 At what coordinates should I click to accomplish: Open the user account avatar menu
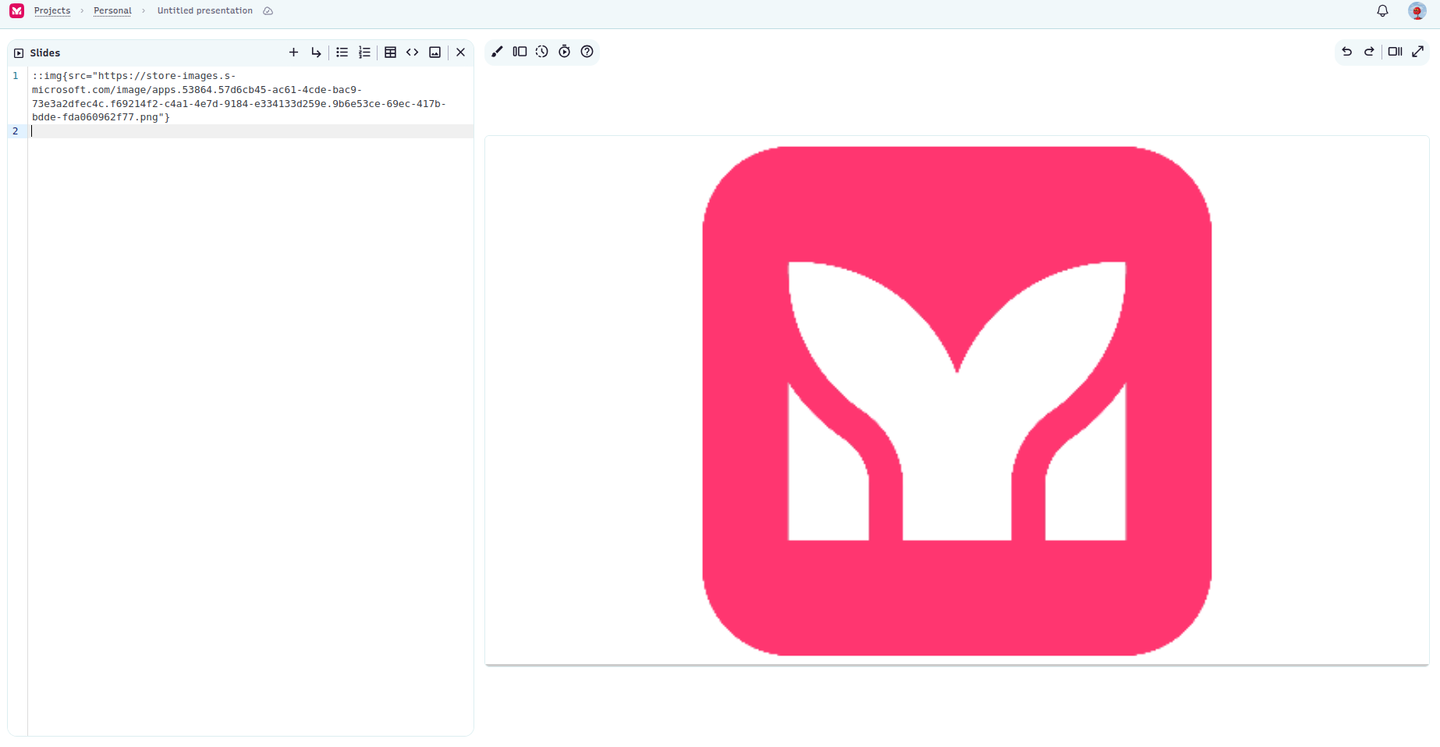pos(1417,11)
